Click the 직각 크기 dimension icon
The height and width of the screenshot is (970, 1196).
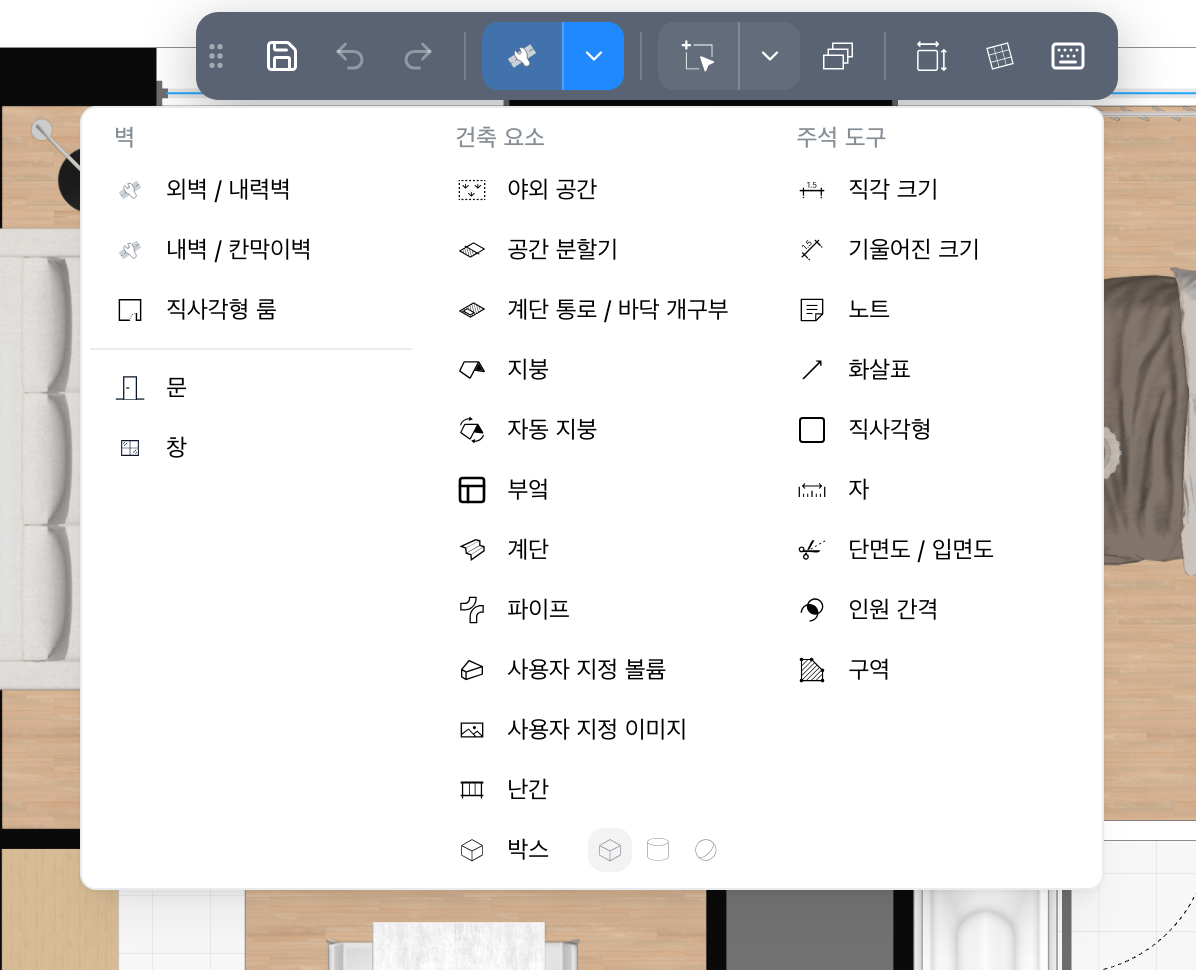[812, 189]
